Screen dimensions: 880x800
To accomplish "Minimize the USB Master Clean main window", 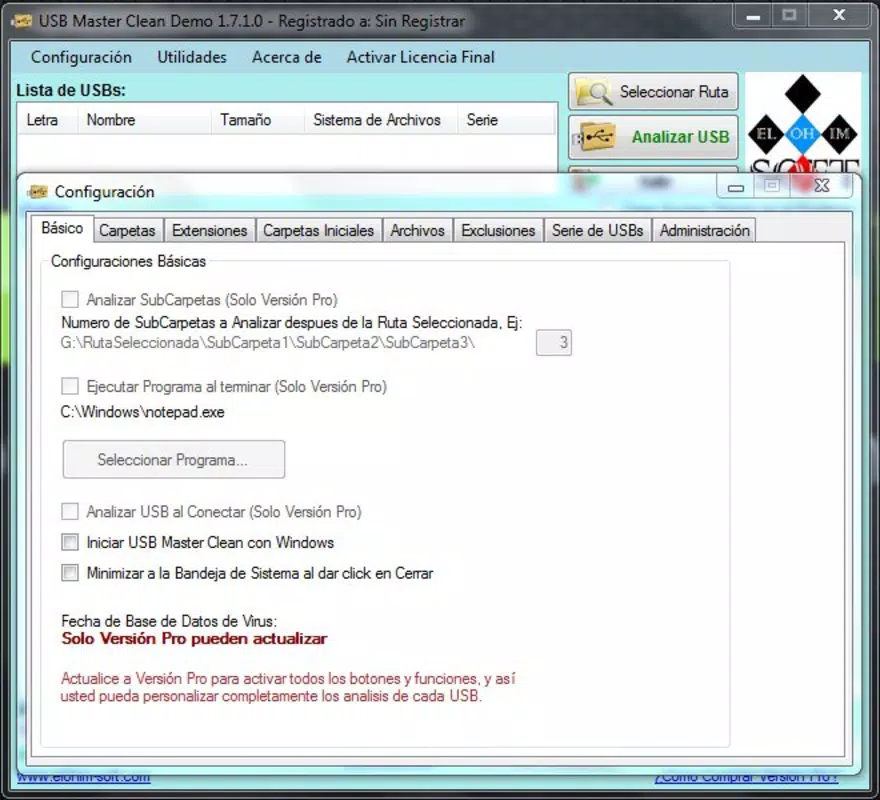I will pyautogui.click(x=753, y=16).
